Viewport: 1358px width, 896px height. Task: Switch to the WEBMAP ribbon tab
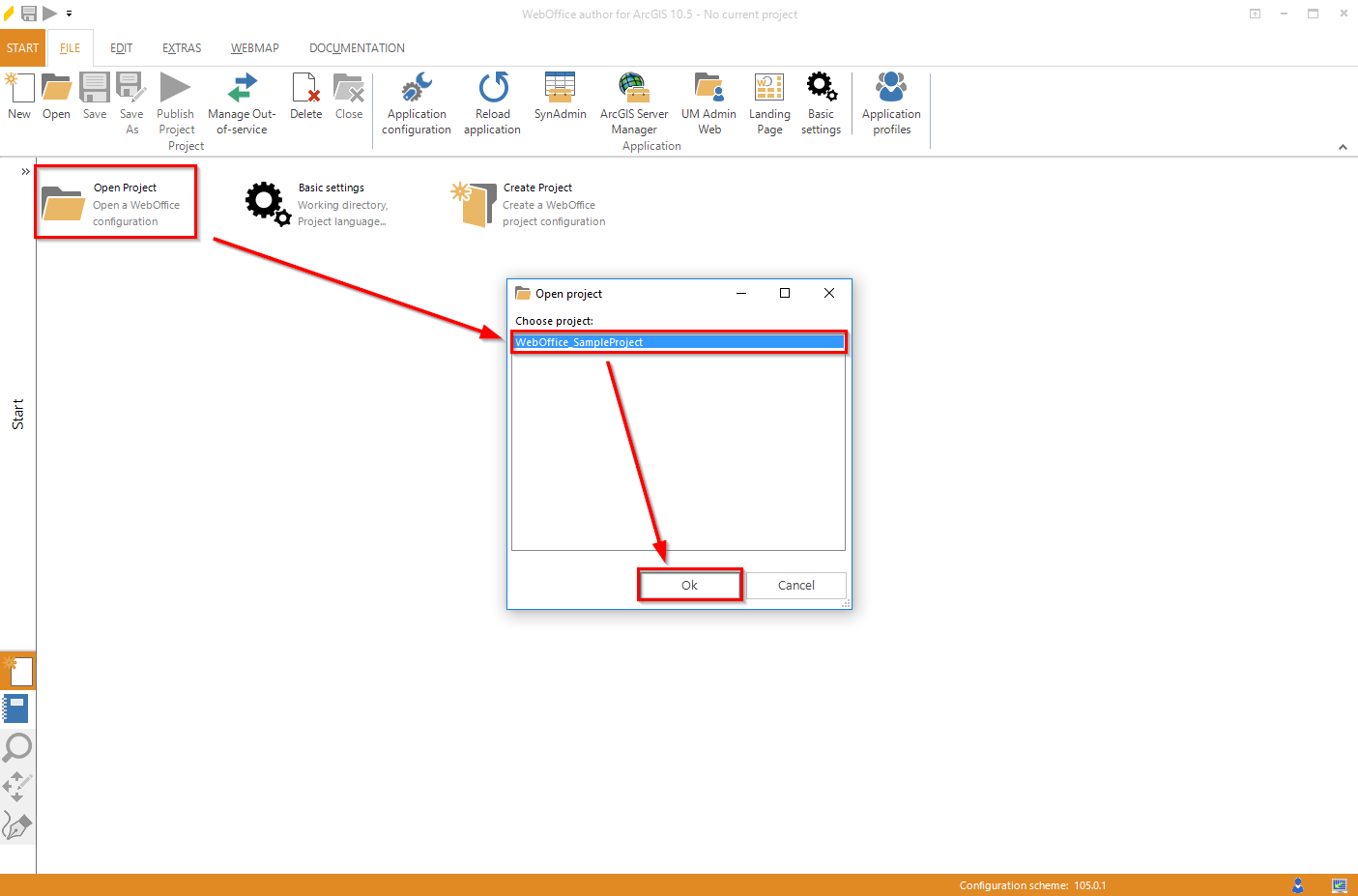[254, 47]
